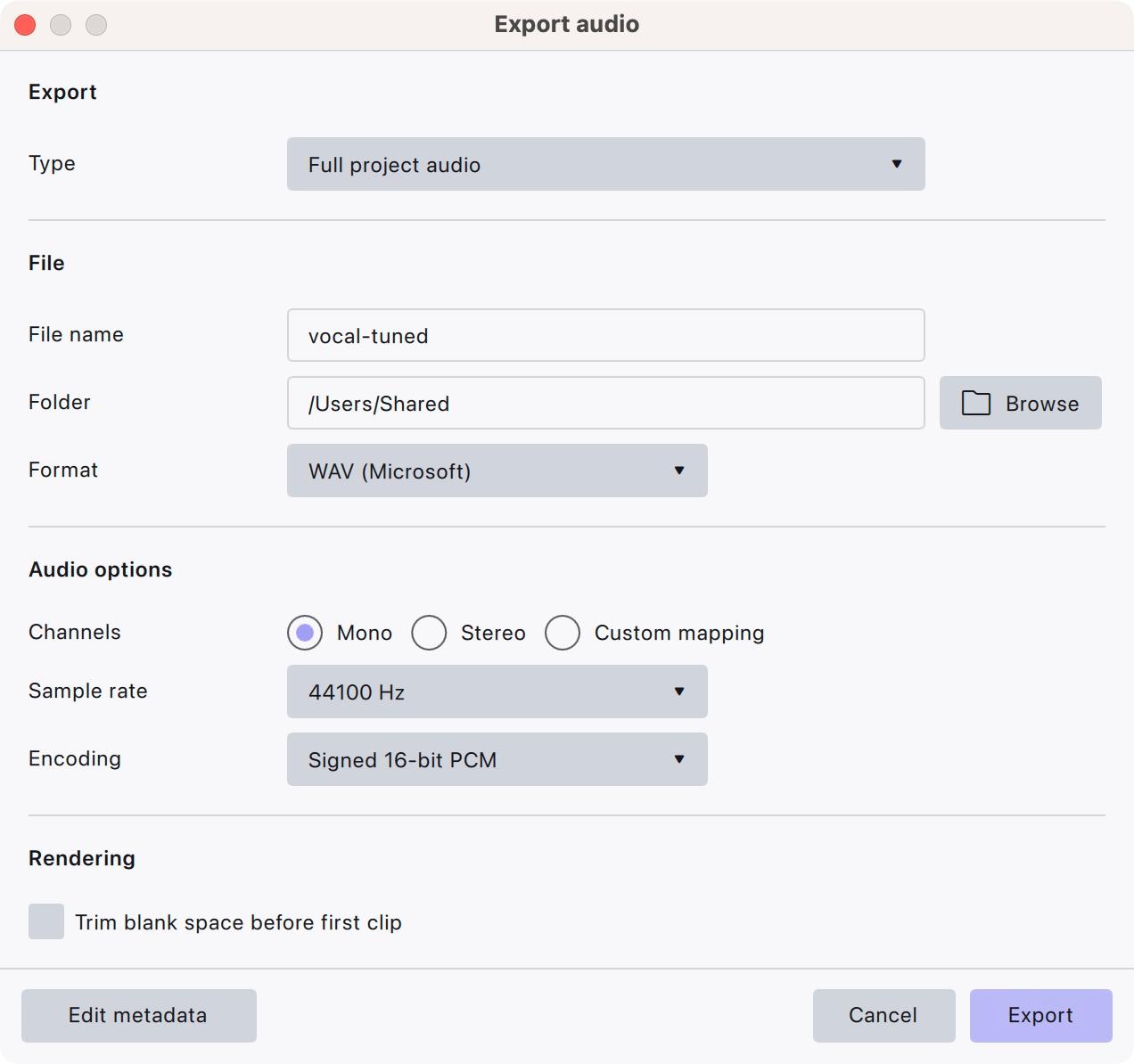Open the Encoding dropdown
1134x1064 pixels.
tap(497, 759)
